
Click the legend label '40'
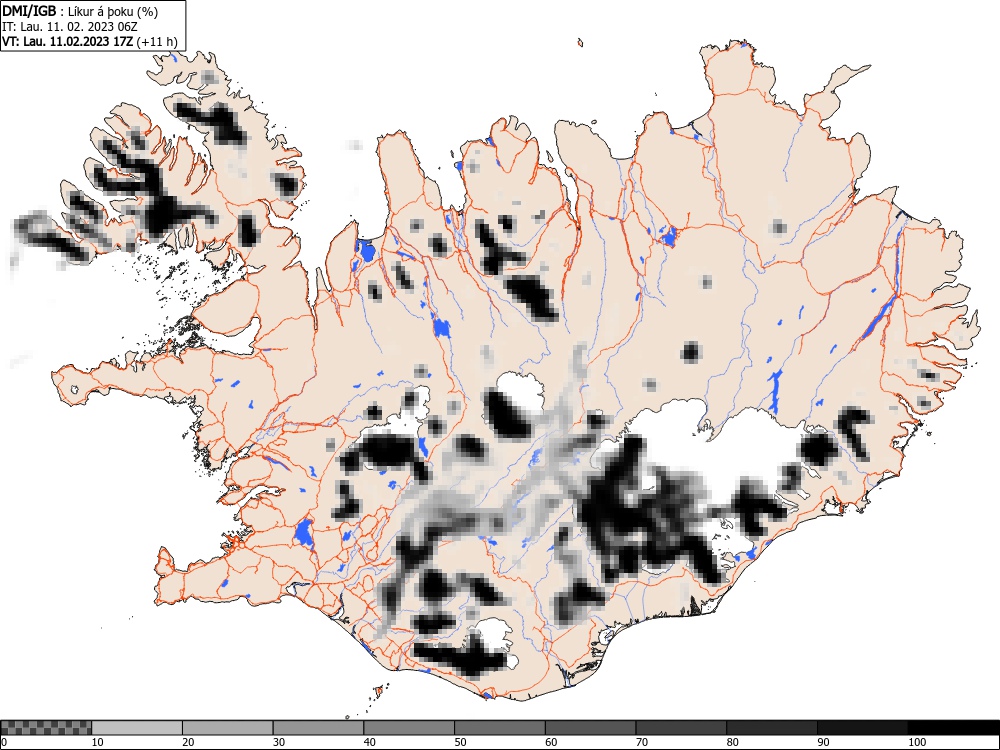pyautogui.click(x=369, y=742)
